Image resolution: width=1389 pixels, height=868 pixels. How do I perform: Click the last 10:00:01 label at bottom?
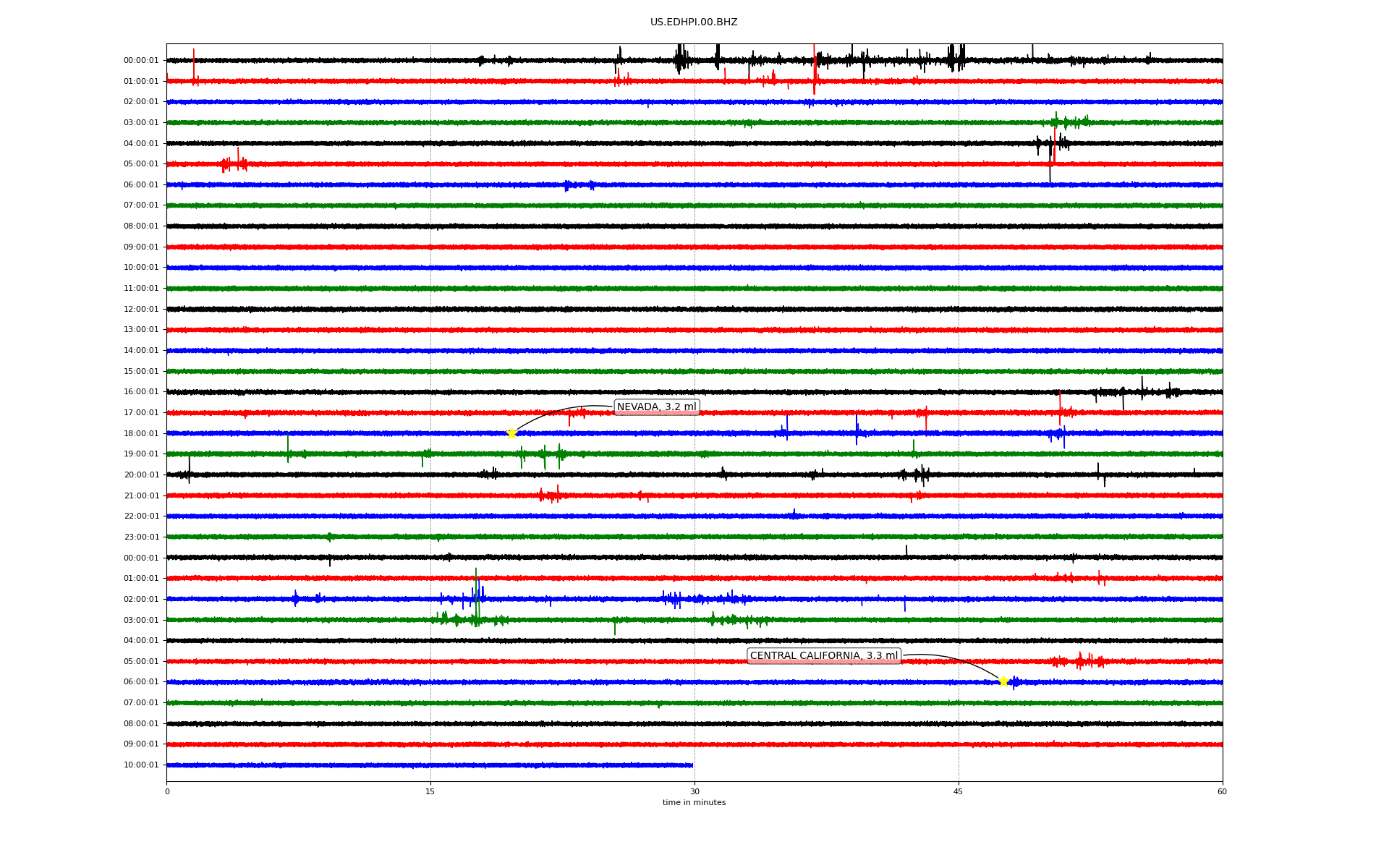coord(141,765)
